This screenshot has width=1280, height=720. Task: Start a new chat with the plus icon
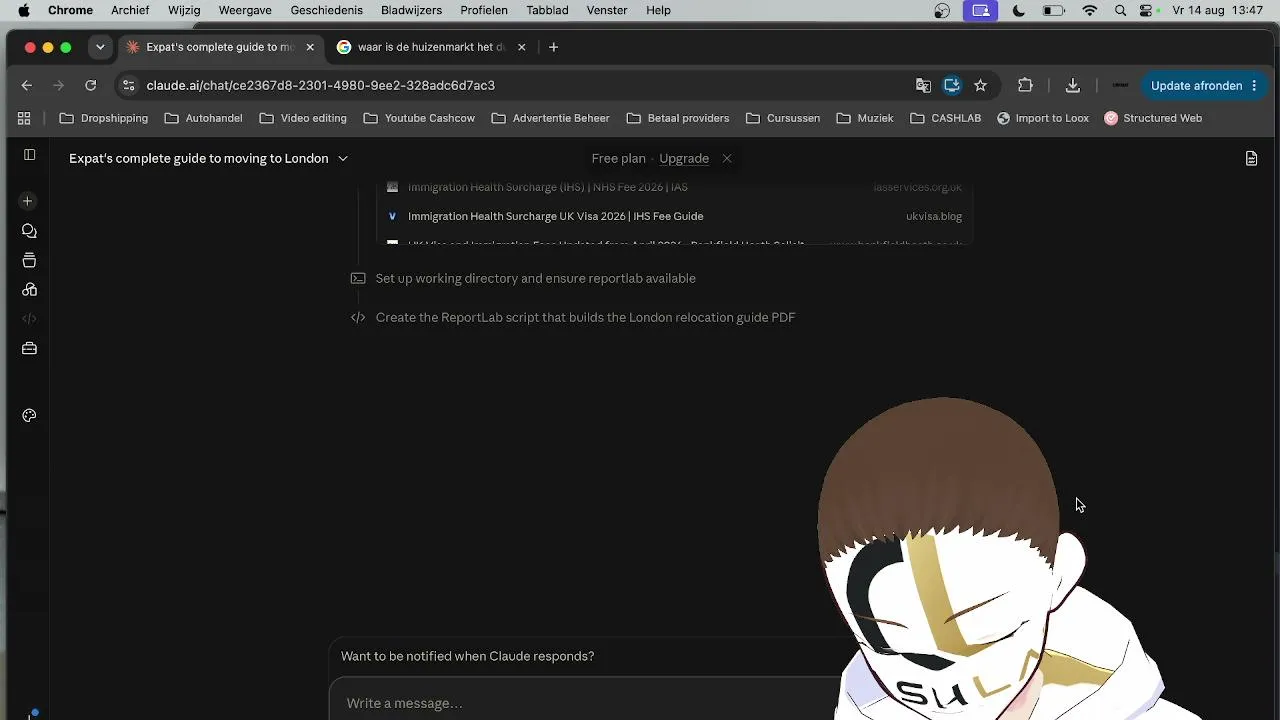point(28,201)
